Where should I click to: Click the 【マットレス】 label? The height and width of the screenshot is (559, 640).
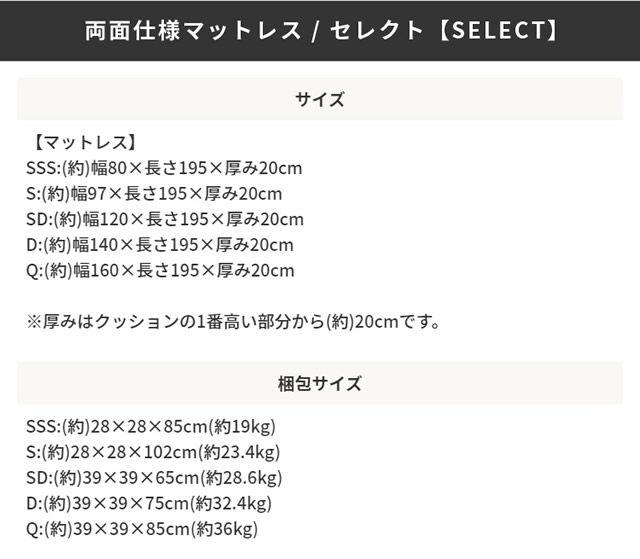[84, 142]
